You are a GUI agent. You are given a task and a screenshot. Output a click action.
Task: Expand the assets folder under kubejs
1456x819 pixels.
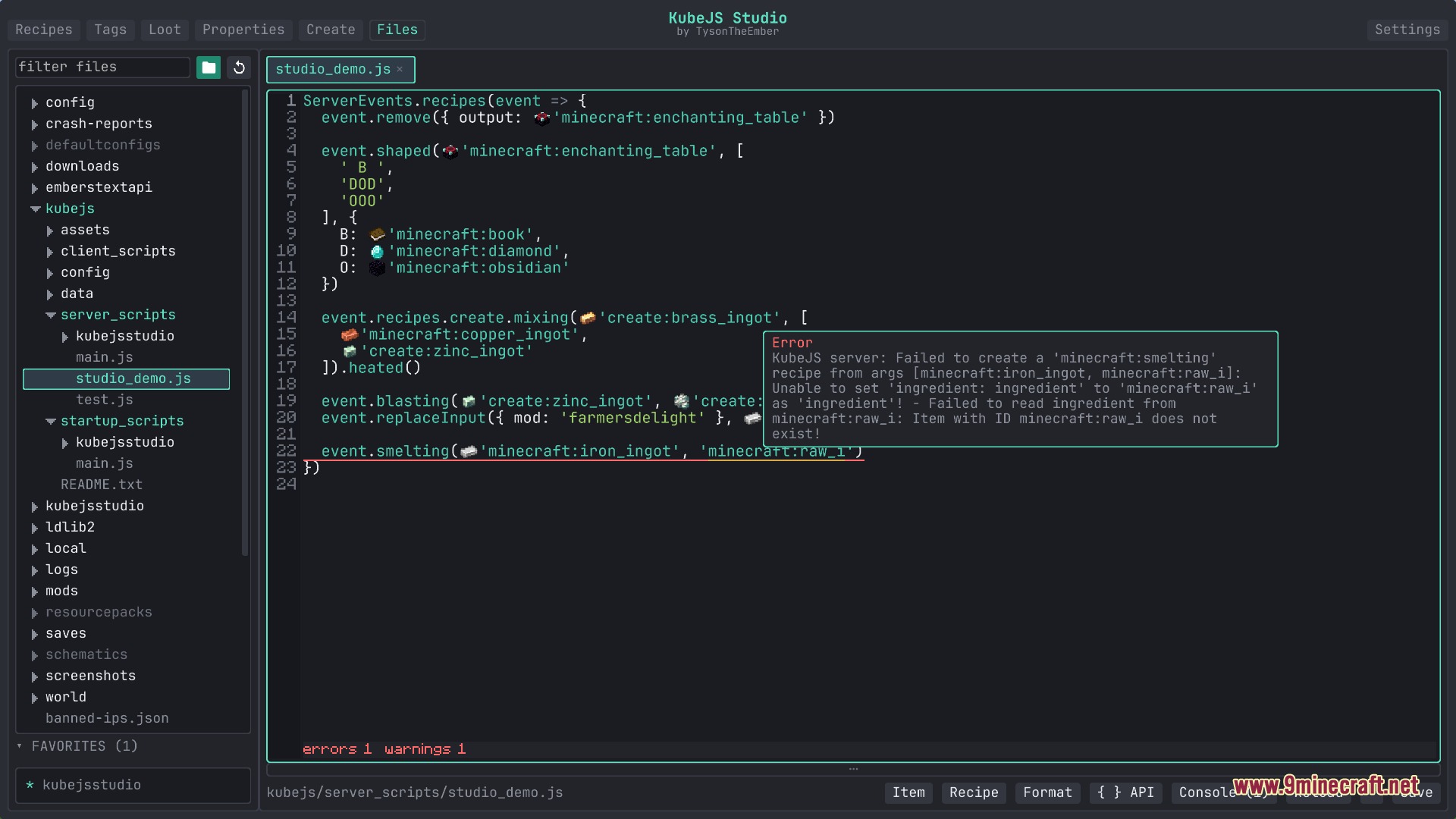(50, 231)
